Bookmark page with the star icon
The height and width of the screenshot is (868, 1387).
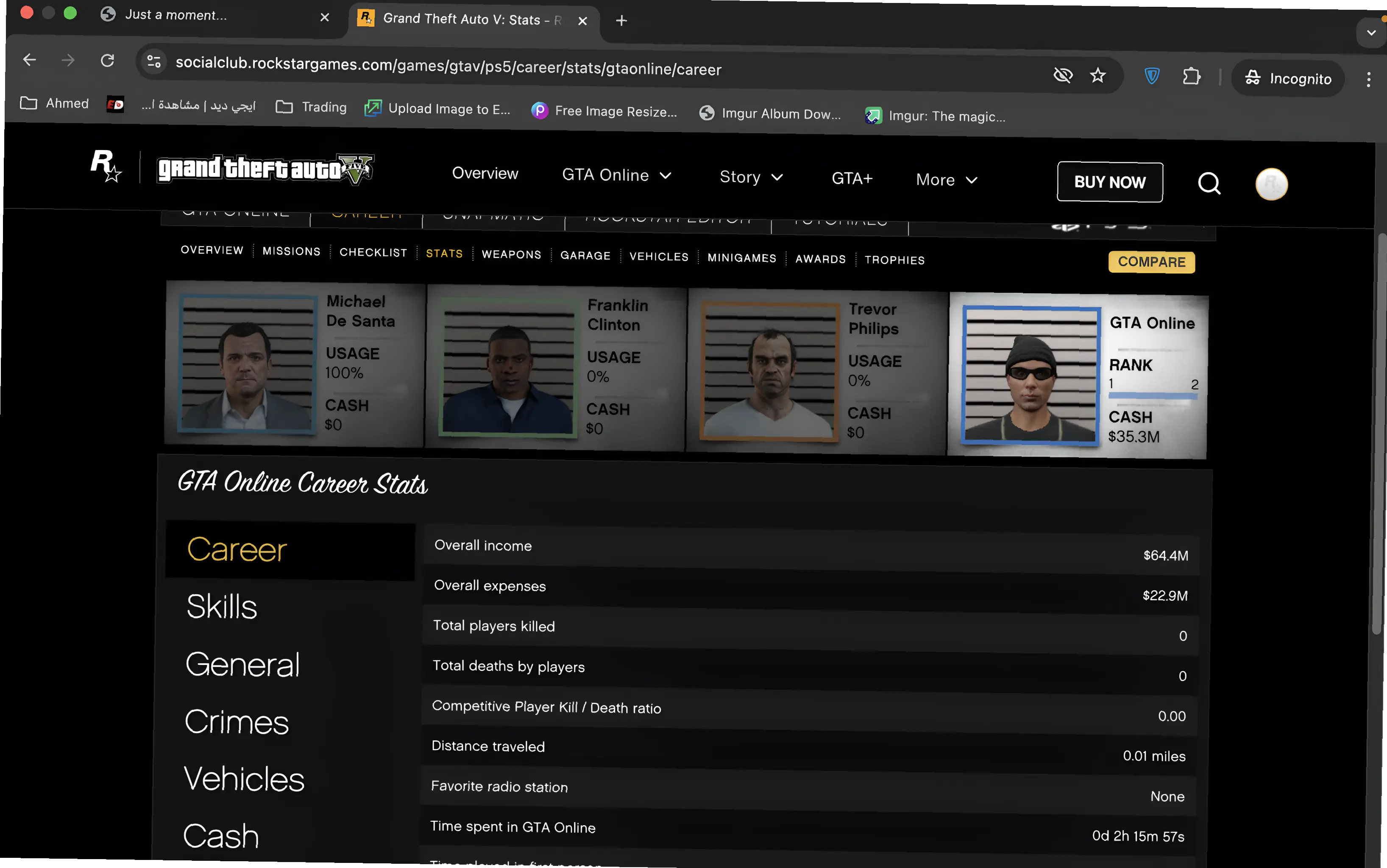tap(1097, 75)
